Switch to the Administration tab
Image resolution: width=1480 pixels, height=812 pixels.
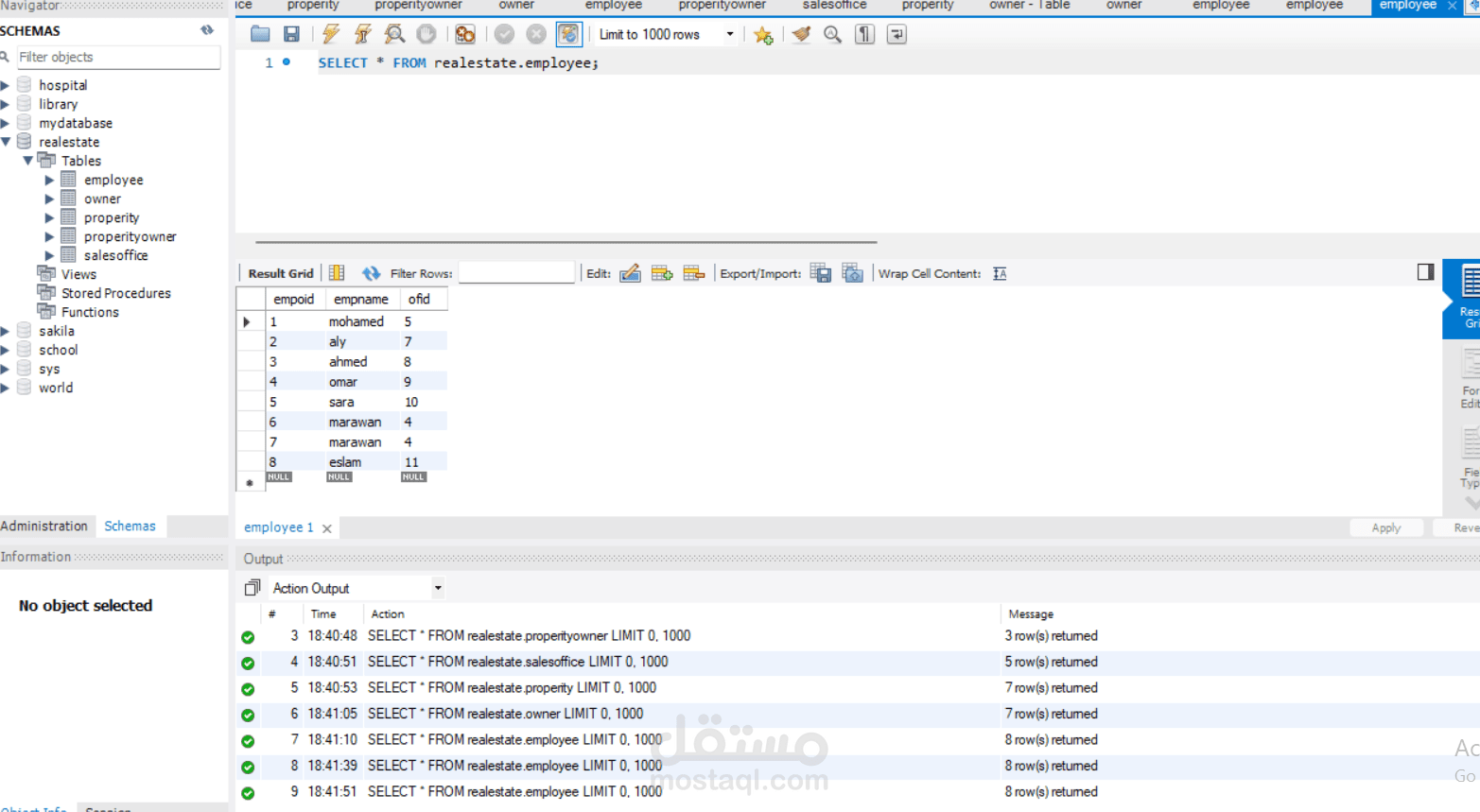44,526
